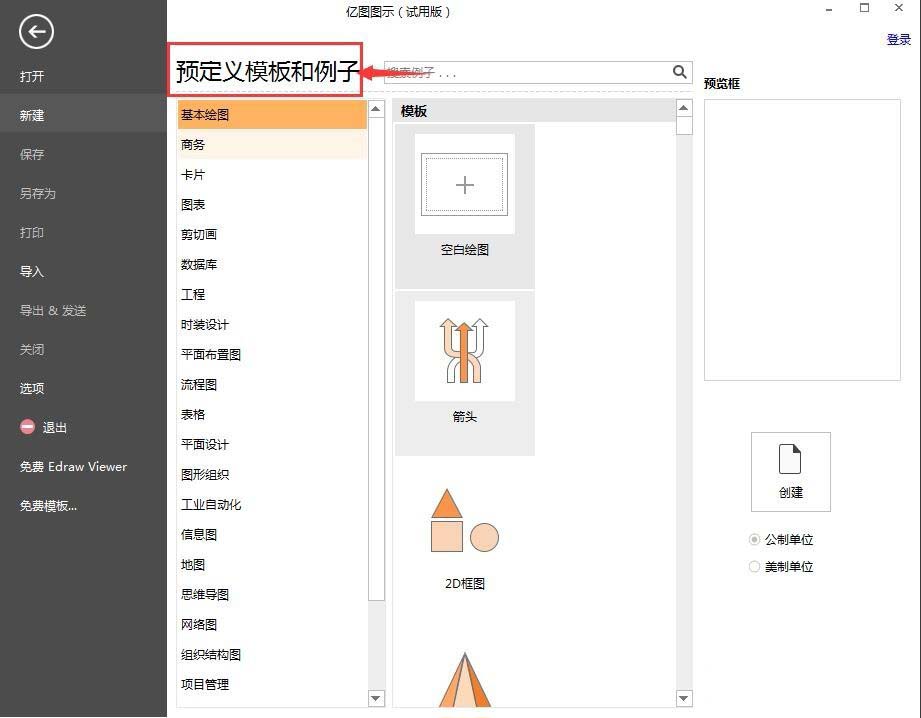Select the 工业自动化 category

272,504
